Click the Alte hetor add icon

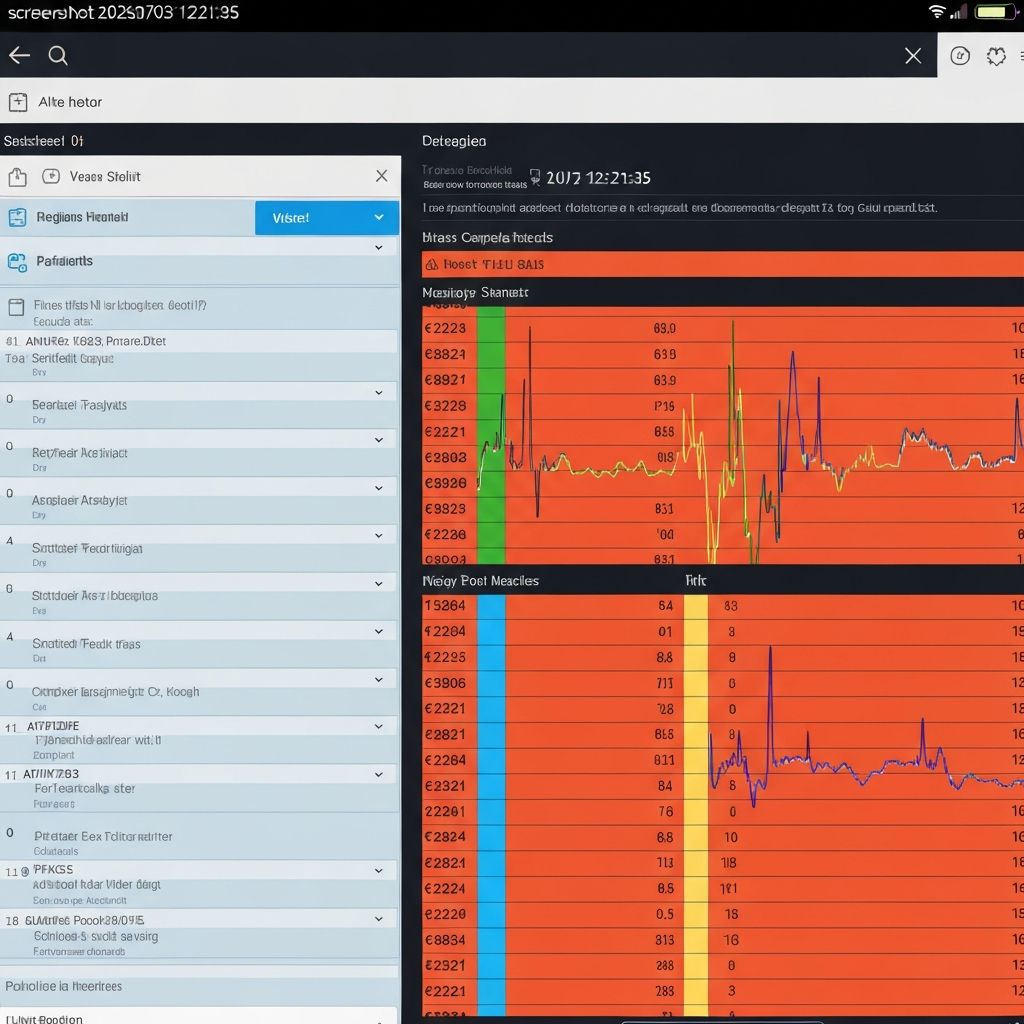pos(18,102)
